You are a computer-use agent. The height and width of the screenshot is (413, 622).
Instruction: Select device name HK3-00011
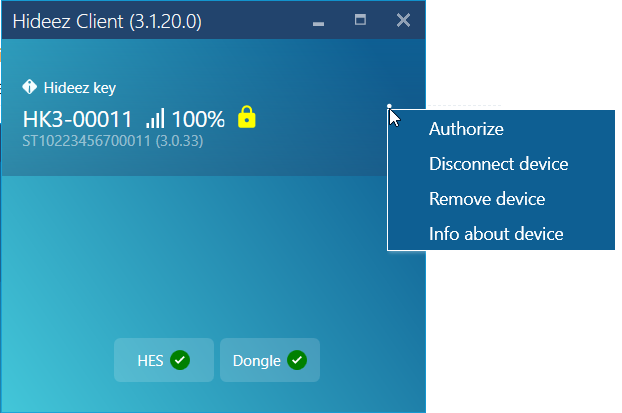(x=77, y=119)
